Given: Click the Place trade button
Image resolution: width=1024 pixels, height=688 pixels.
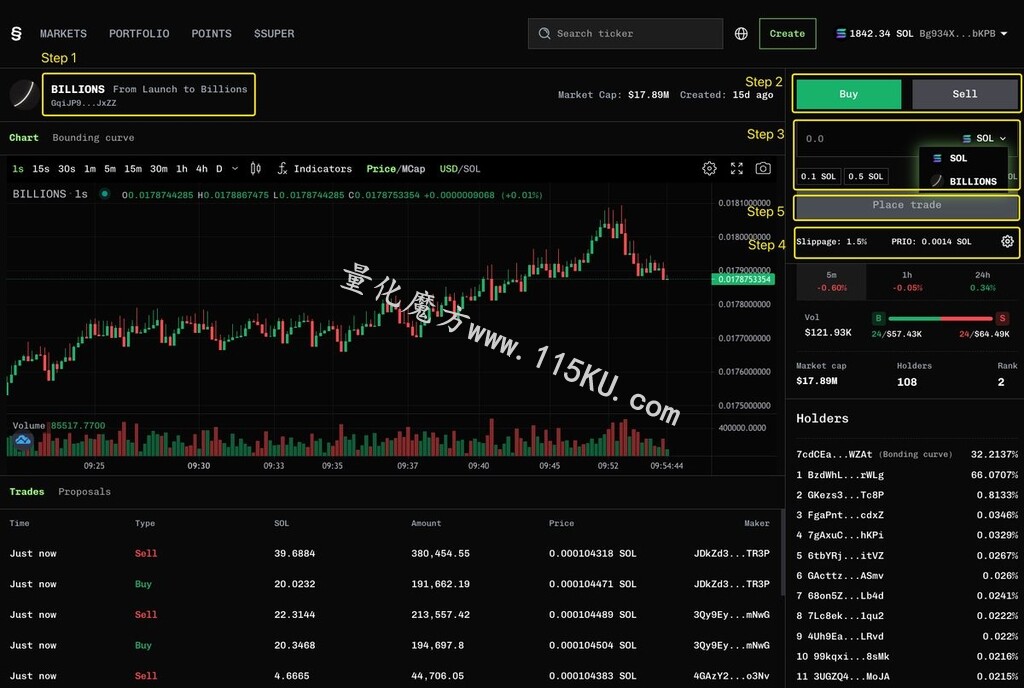Looking at the screenshot, I should click(x=906, y=205).
